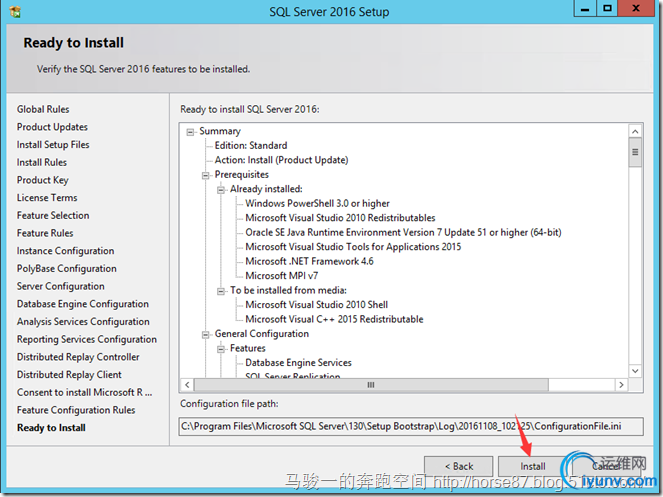Select the Global Rules step
The image size is (663, 497).
[x=43, y=109]
